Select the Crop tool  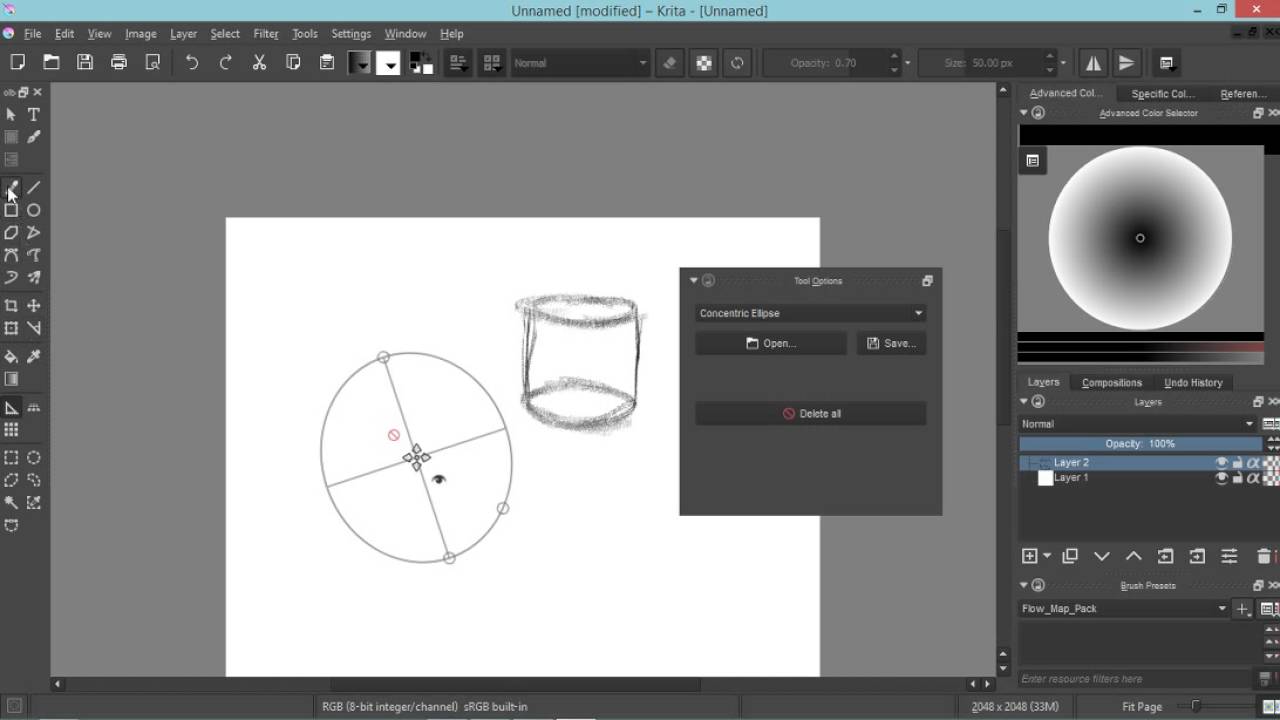11,306
